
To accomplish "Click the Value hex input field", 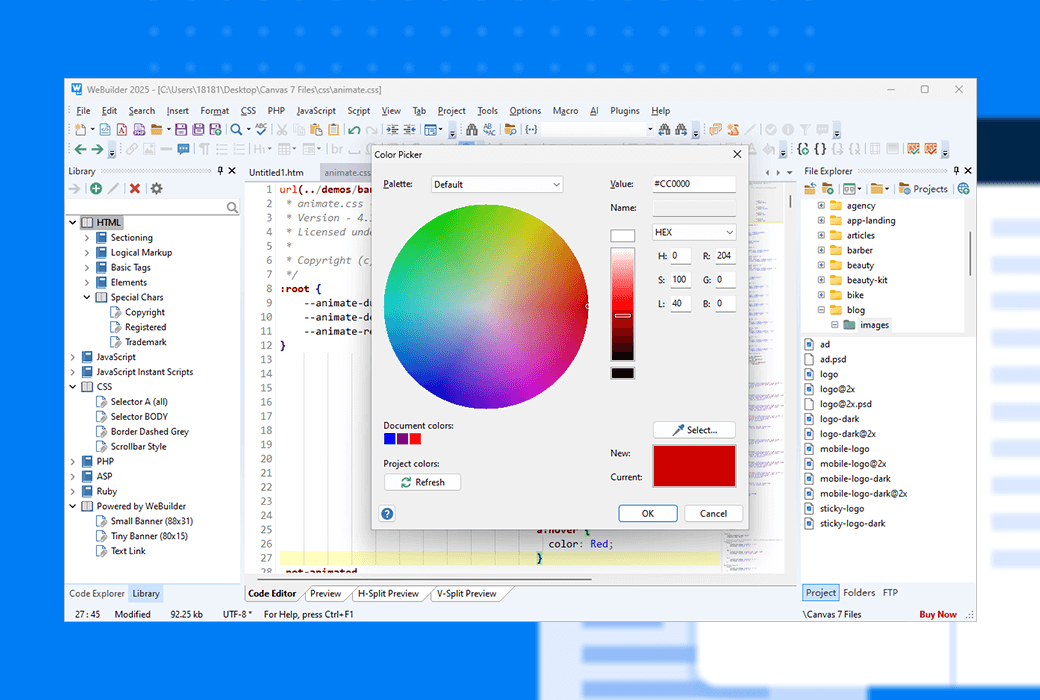I will point(694,184).
